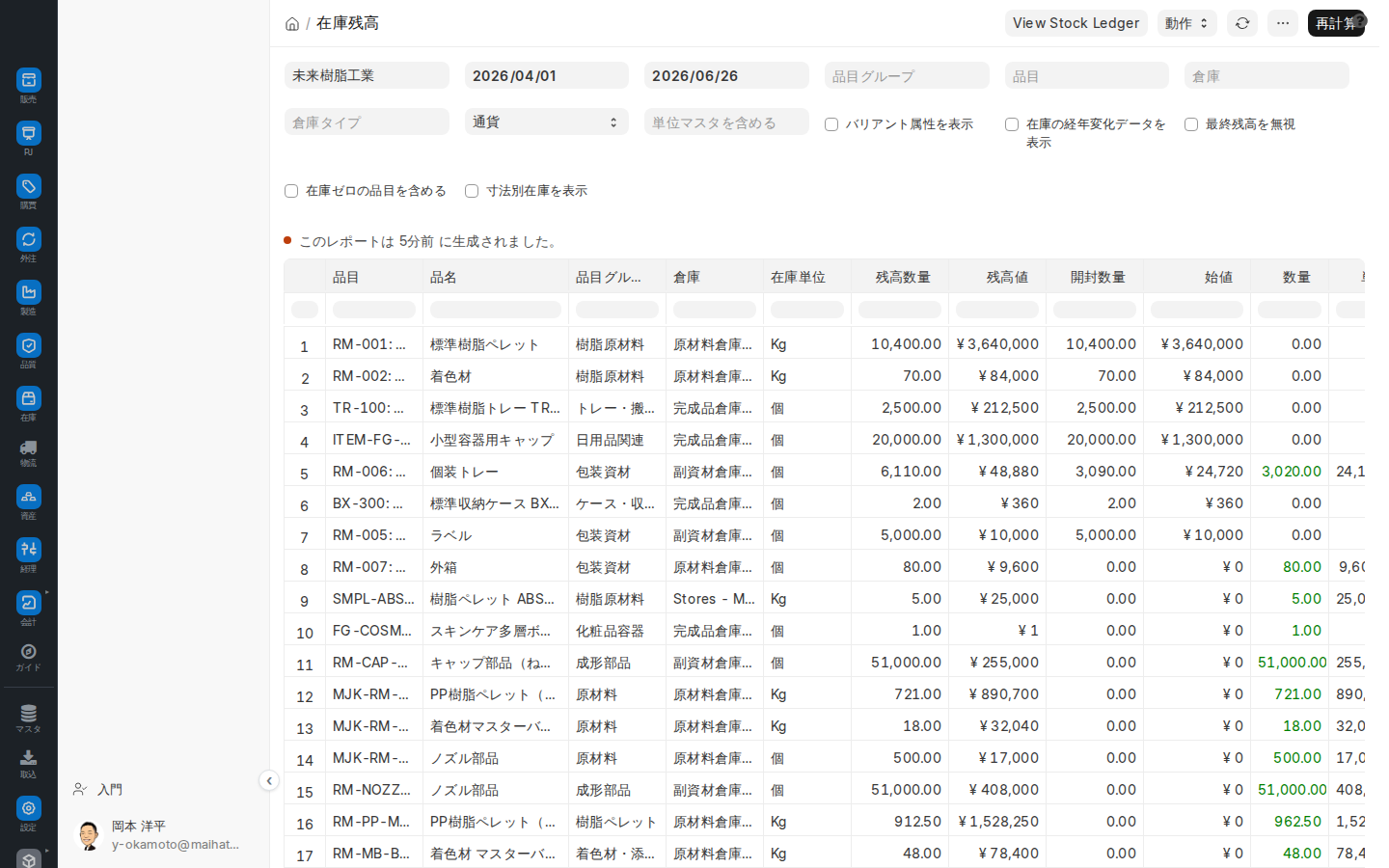Open the 動作 actions dropdown

(1186, 23)
